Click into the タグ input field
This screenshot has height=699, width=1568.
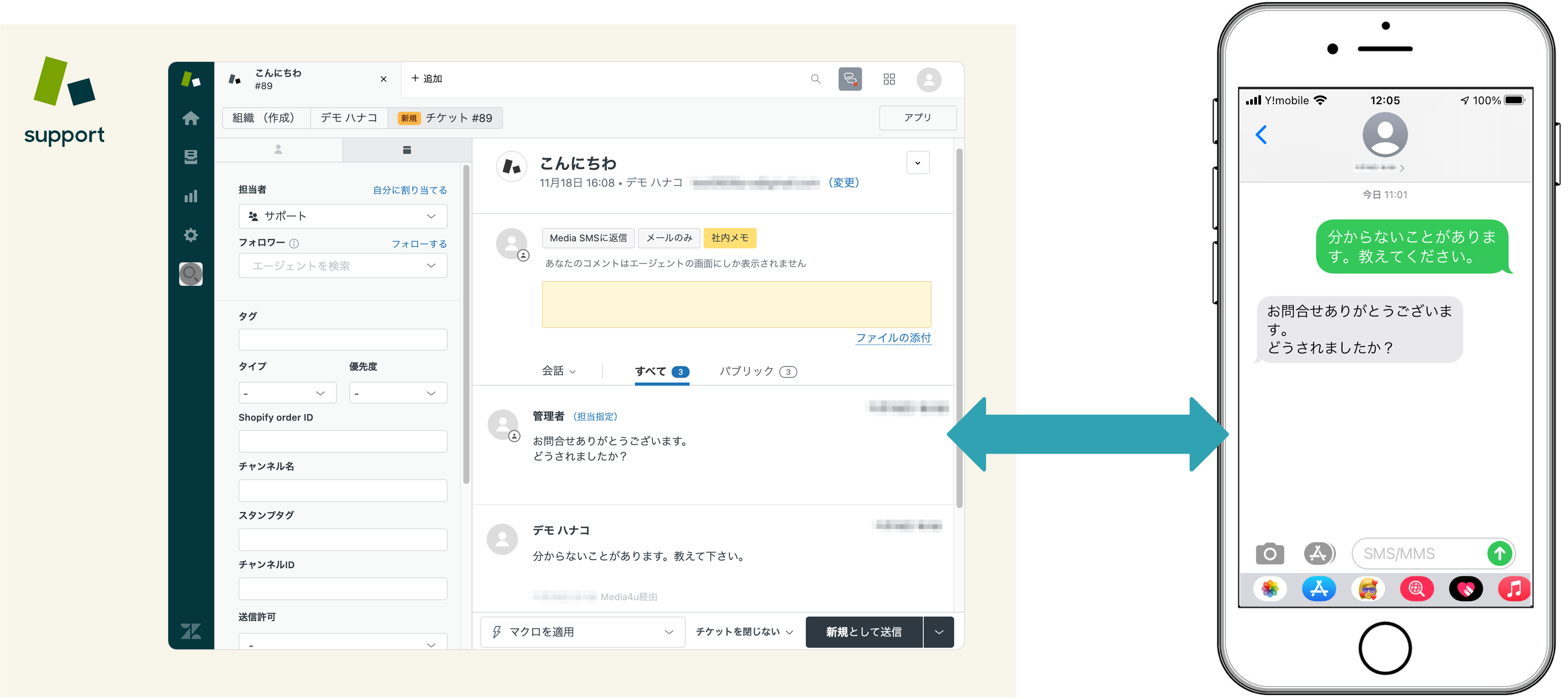click(x=343, y=339)
